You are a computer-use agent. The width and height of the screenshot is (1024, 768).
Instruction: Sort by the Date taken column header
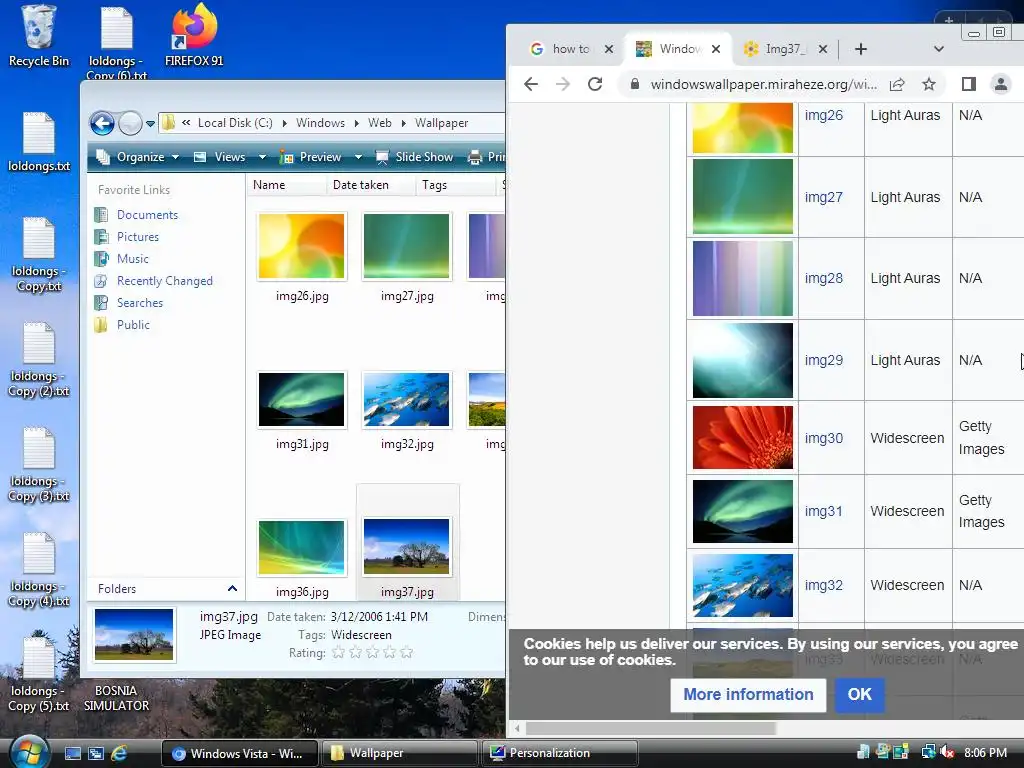tap(370, 185)
